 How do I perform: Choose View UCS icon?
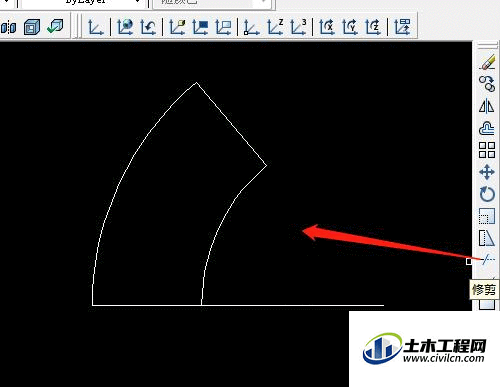tap(223, 27)
